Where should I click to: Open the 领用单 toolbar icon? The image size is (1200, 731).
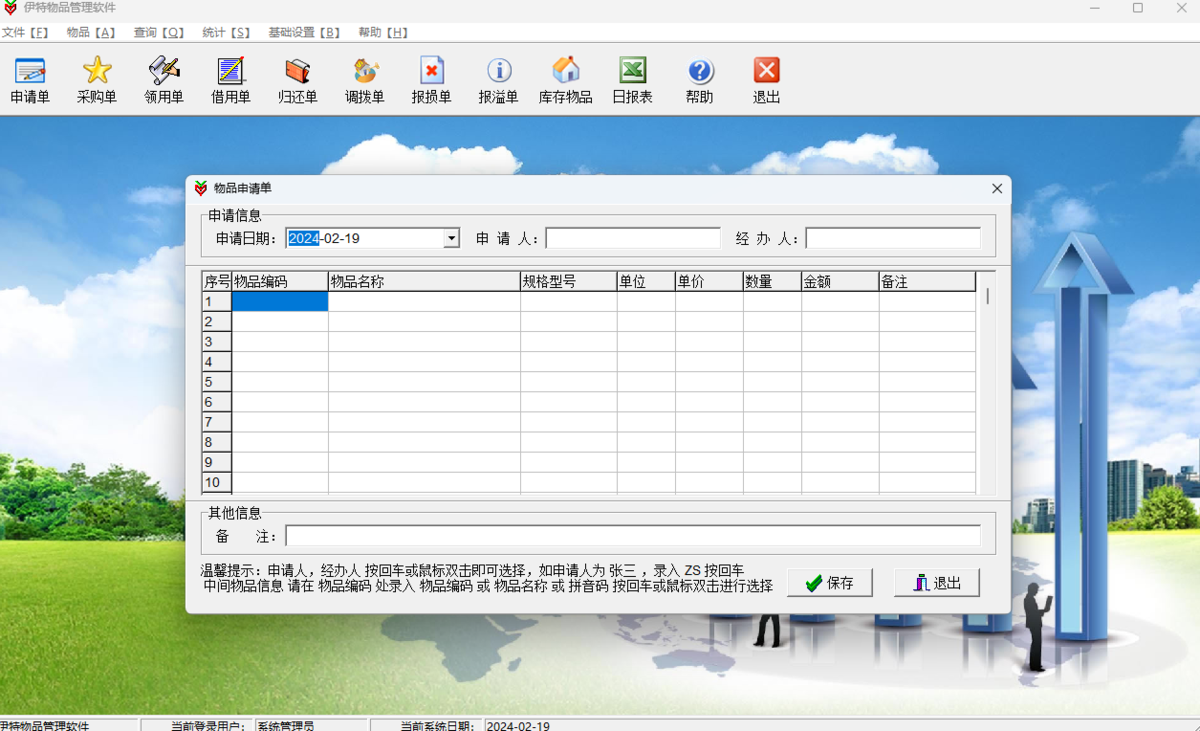[164, 72]
